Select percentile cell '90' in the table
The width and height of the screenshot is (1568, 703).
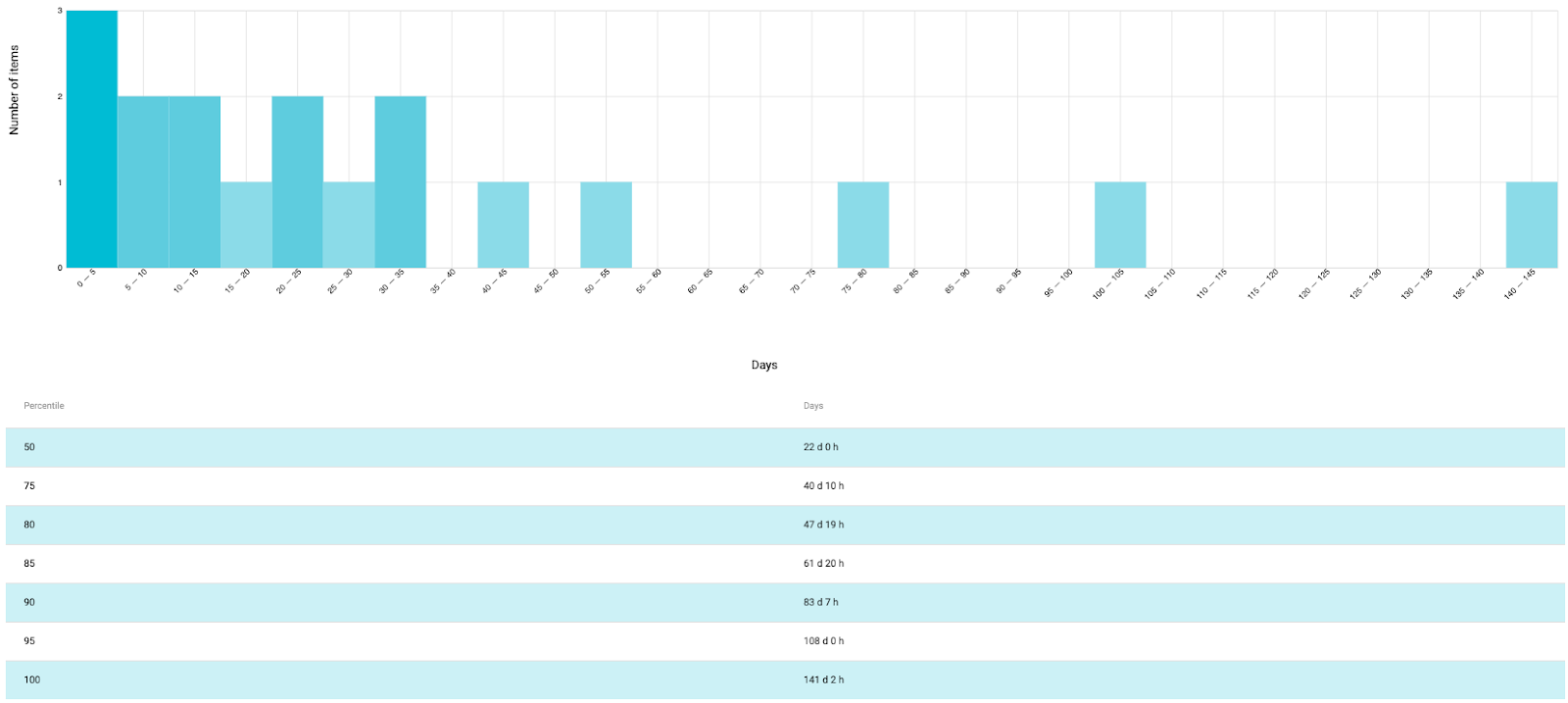tap(29, 602)
